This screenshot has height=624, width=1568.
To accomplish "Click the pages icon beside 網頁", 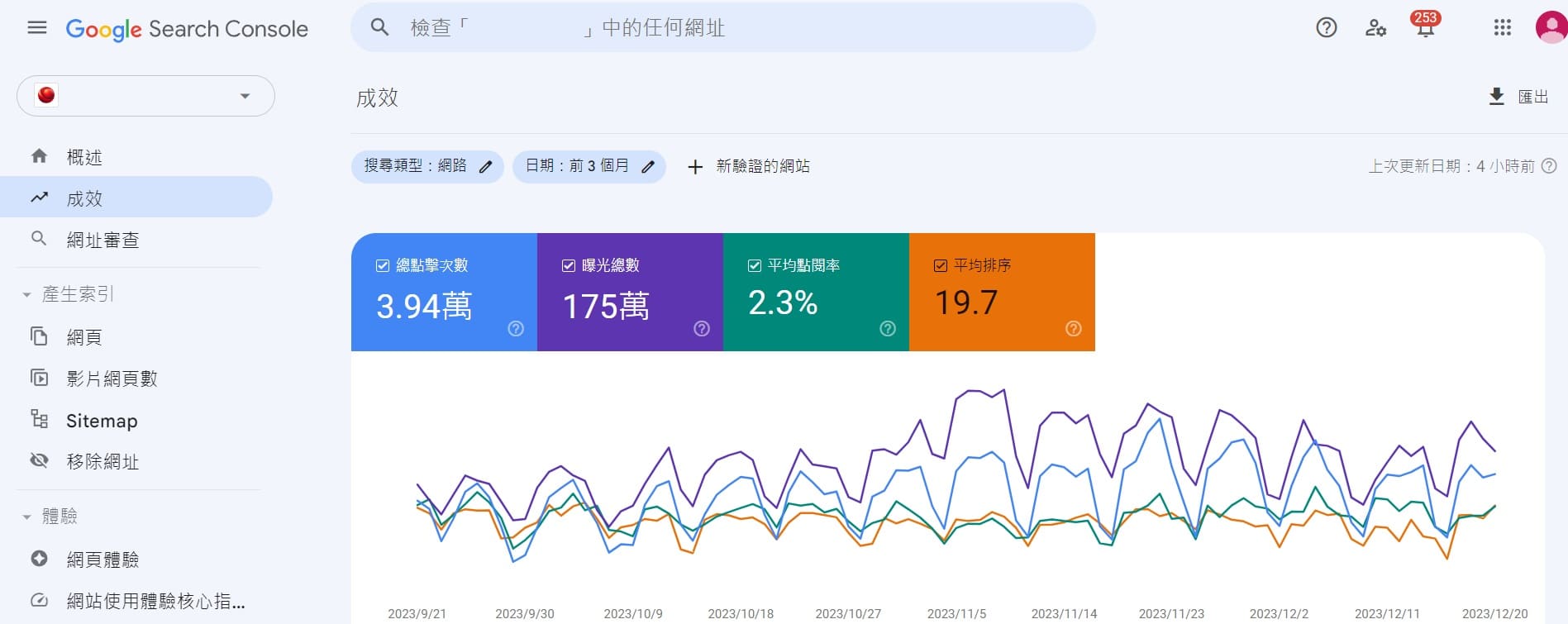I will (x=39, y=336).
